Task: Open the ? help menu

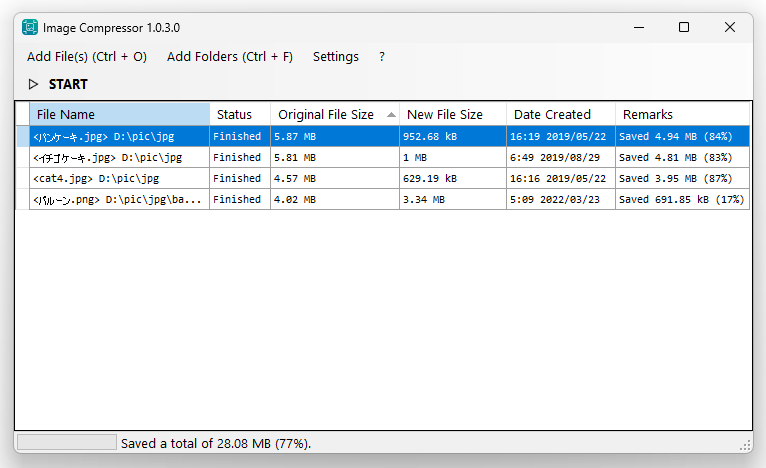Action: [x=382, y=57]
